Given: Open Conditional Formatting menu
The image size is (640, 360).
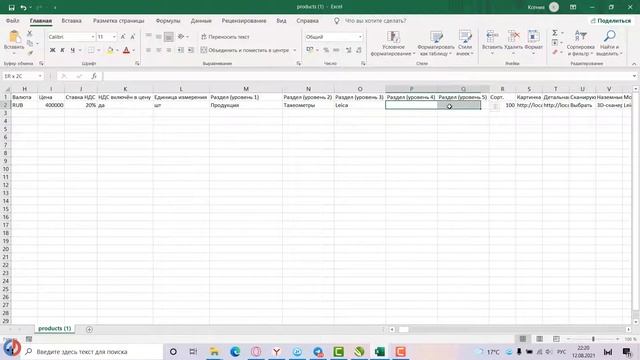Looking at the screenshot, I should tap(393, 43).
